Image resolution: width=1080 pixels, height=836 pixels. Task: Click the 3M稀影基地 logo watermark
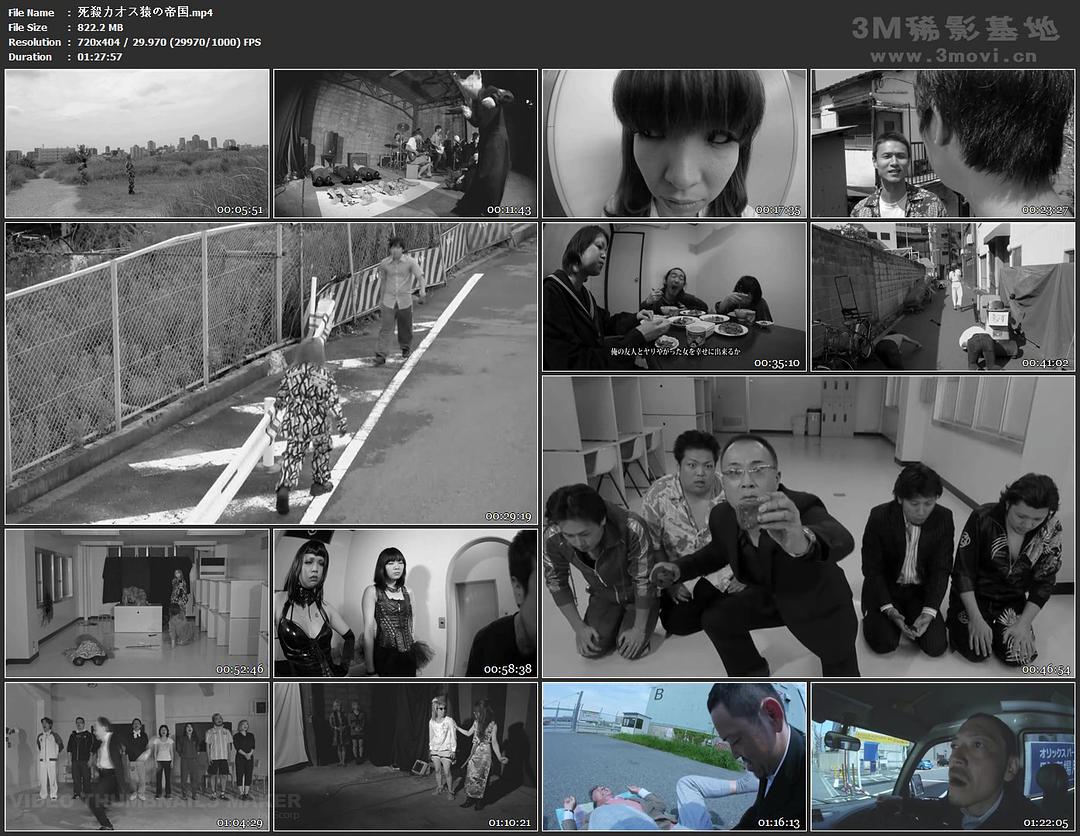[954, 29]
